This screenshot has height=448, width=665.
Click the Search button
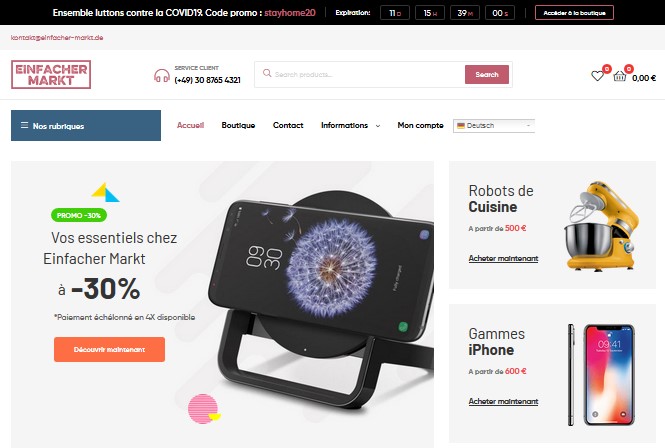(x=486, y=74)
